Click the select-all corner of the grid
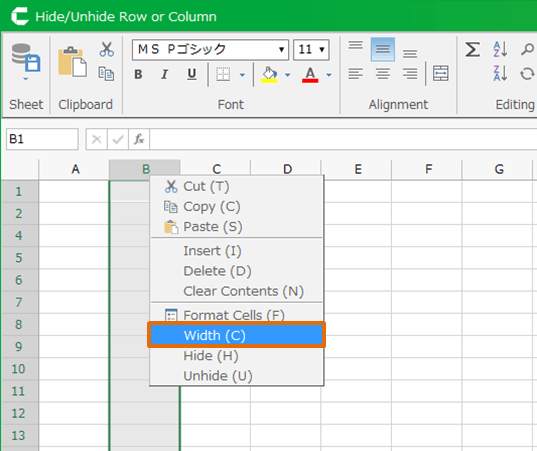 click(x=20, y=169)
